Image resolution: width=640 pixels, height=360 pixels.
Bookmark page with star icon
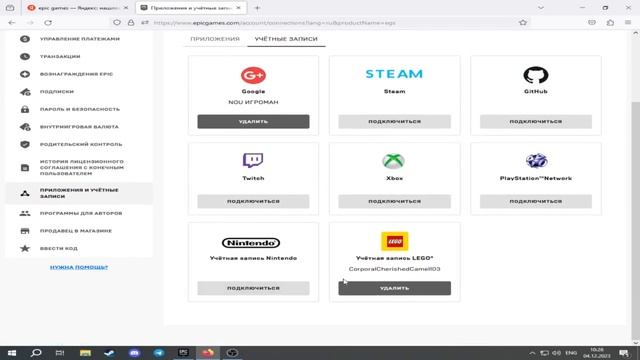[523, 23]
